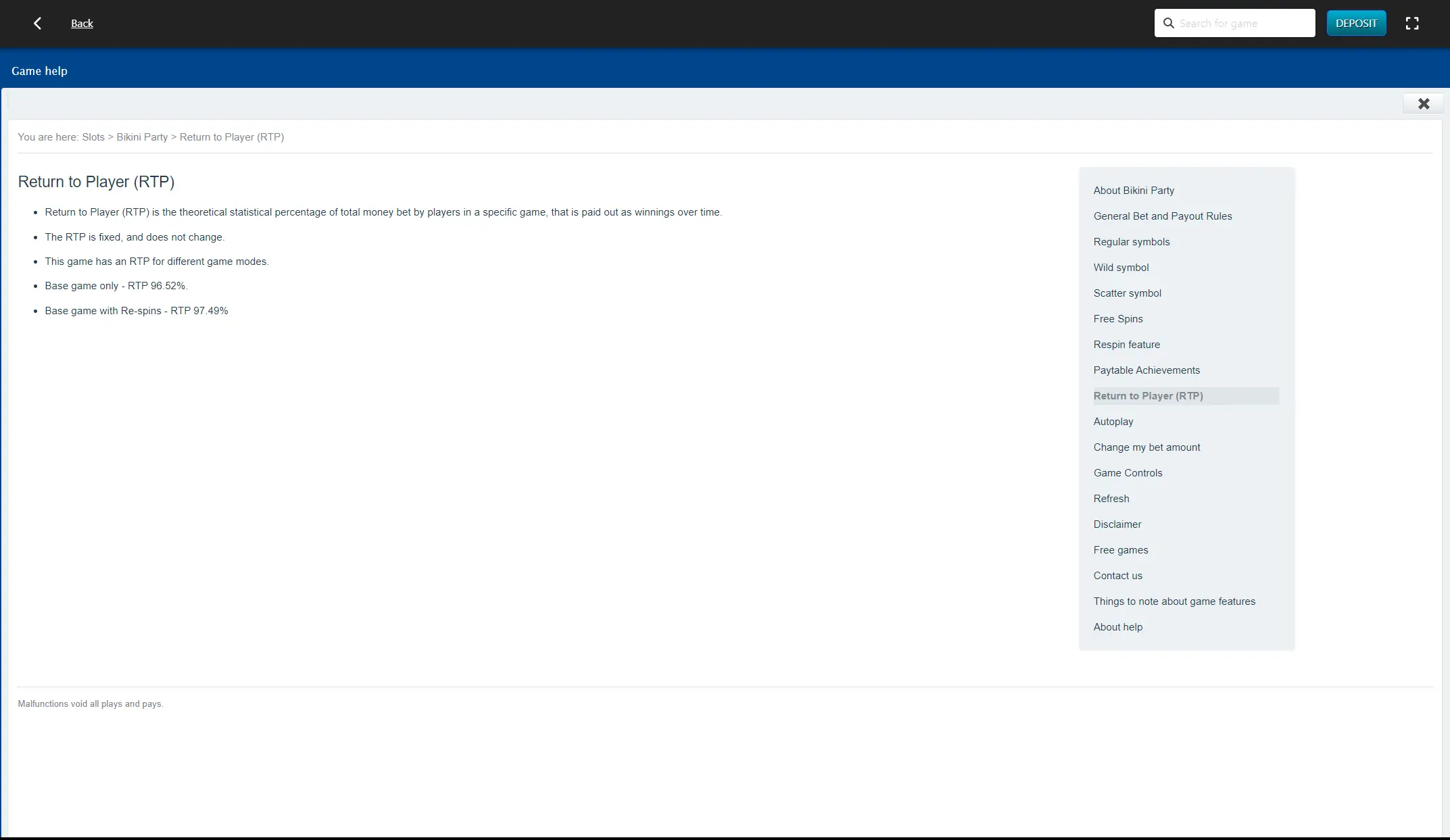Click breadcrumb 'Return to Player (RTP)' text
Viewport: 1450px width, 840px height.
[232, 137]
